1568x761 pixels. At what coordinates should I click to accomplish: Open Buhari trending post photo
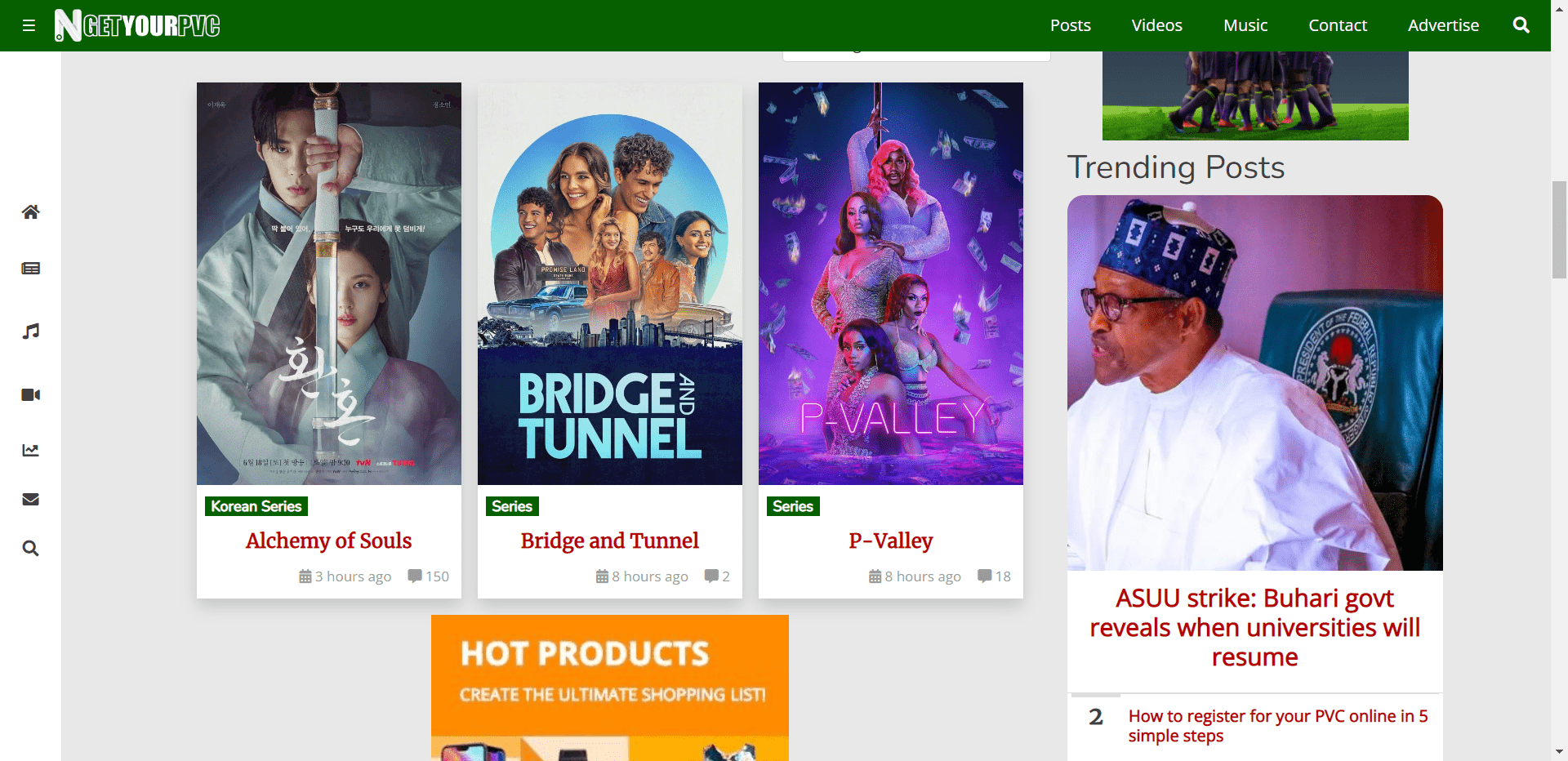(1255, 383)
